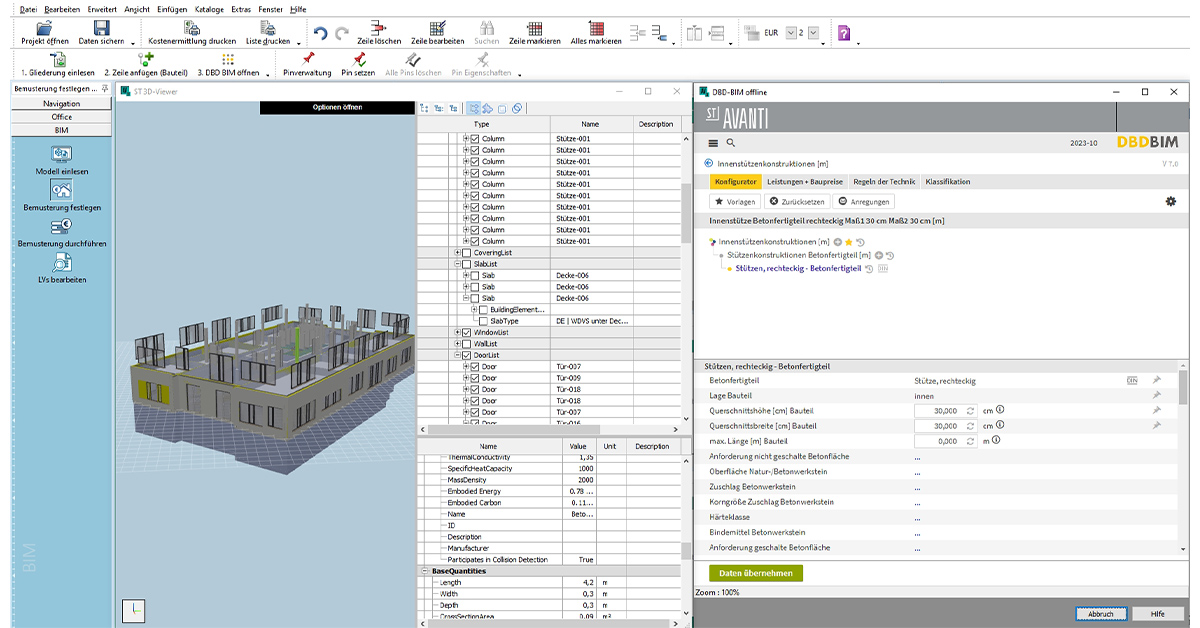The image size is (1200, 628).
Task: Click the yellow star beside Innenstützenkonstruktionen [m]
Action: pos(849,242)
